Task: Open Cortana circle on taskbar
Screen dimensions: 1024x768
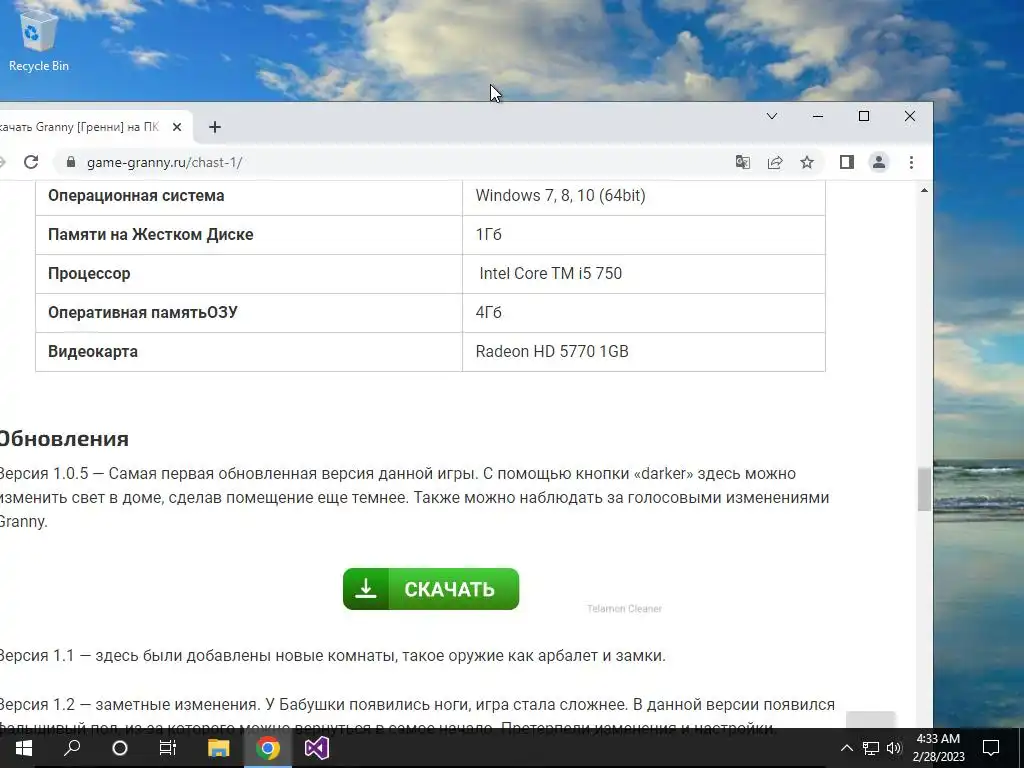Action: tap(120, 748)
